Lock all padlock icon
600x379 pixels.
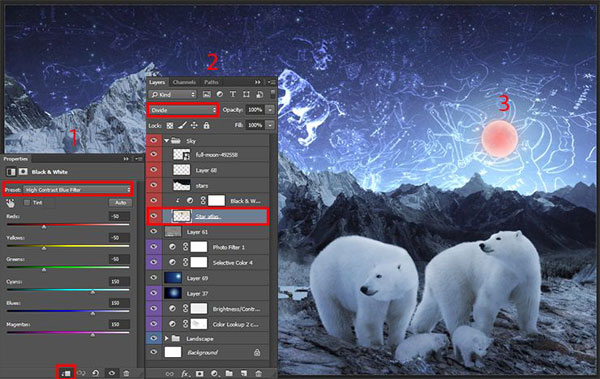click(206, 125)
